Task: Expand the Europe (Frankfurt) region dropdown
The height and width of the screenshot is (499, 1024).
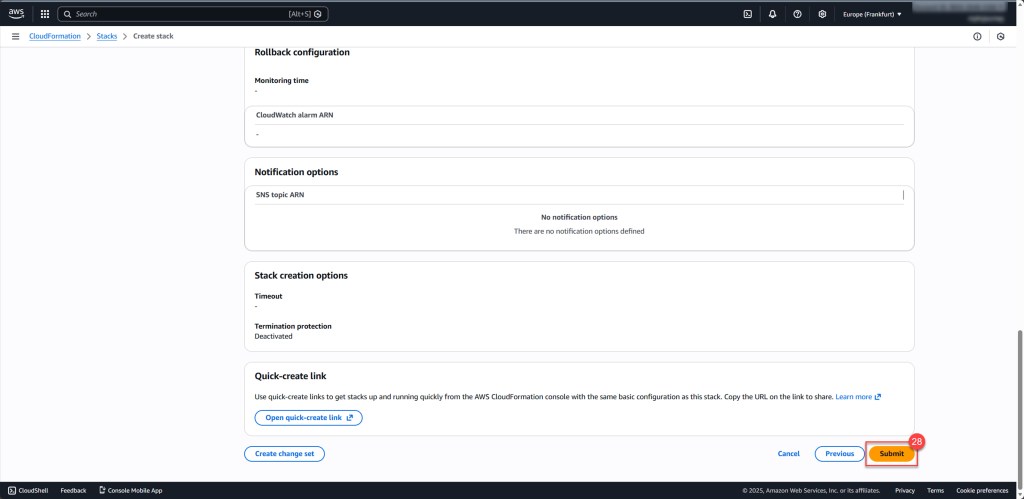Action: click(x=872, y=14)
